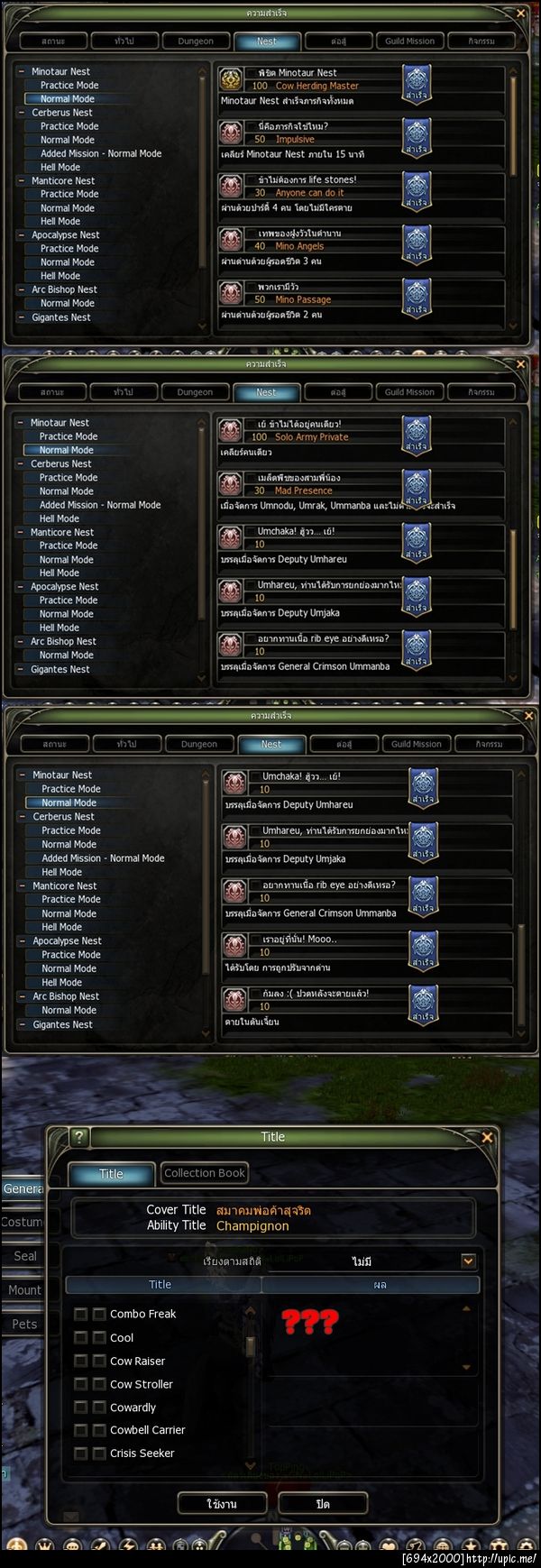The height and width of the screenshot is (1568, 541).
Task: Click the down arrow in the ??? panel
Action: (466, 1366)
